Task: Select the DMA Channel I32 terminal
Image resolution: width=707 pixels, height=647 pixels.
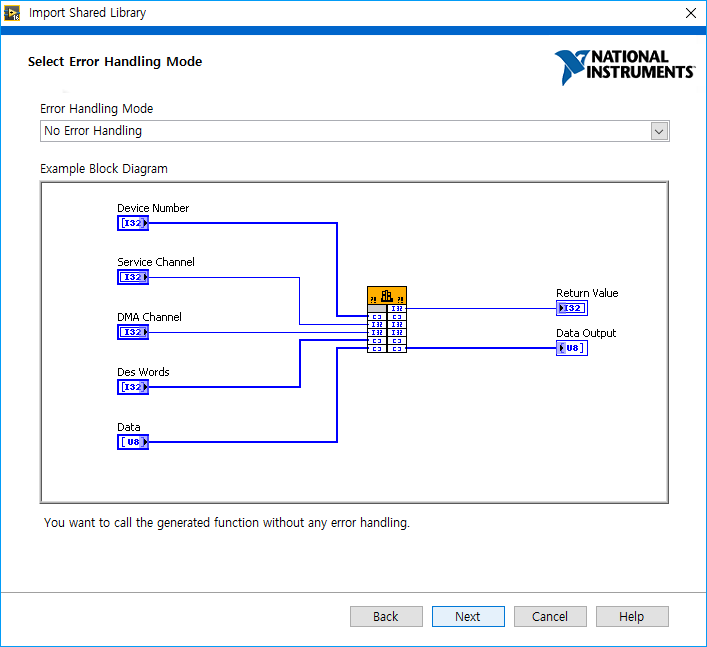Action: coord(132,332)
